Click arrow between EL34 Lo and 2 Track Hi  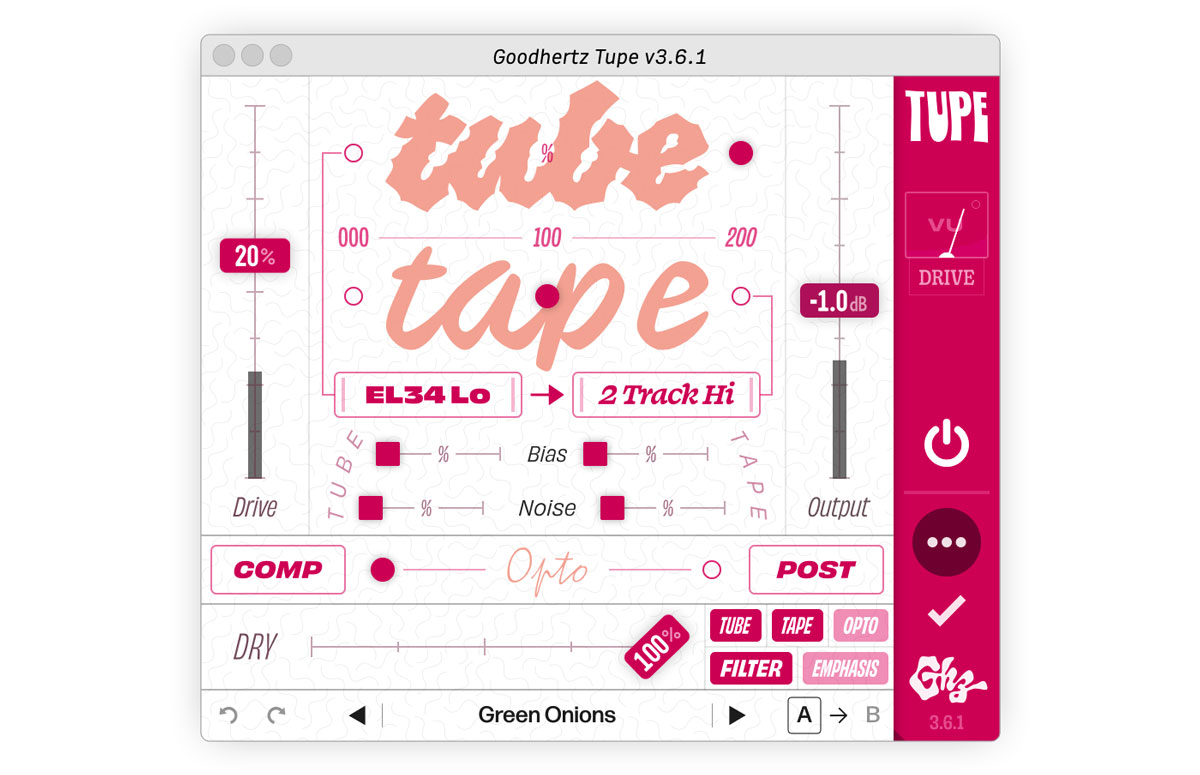(547, 395)
